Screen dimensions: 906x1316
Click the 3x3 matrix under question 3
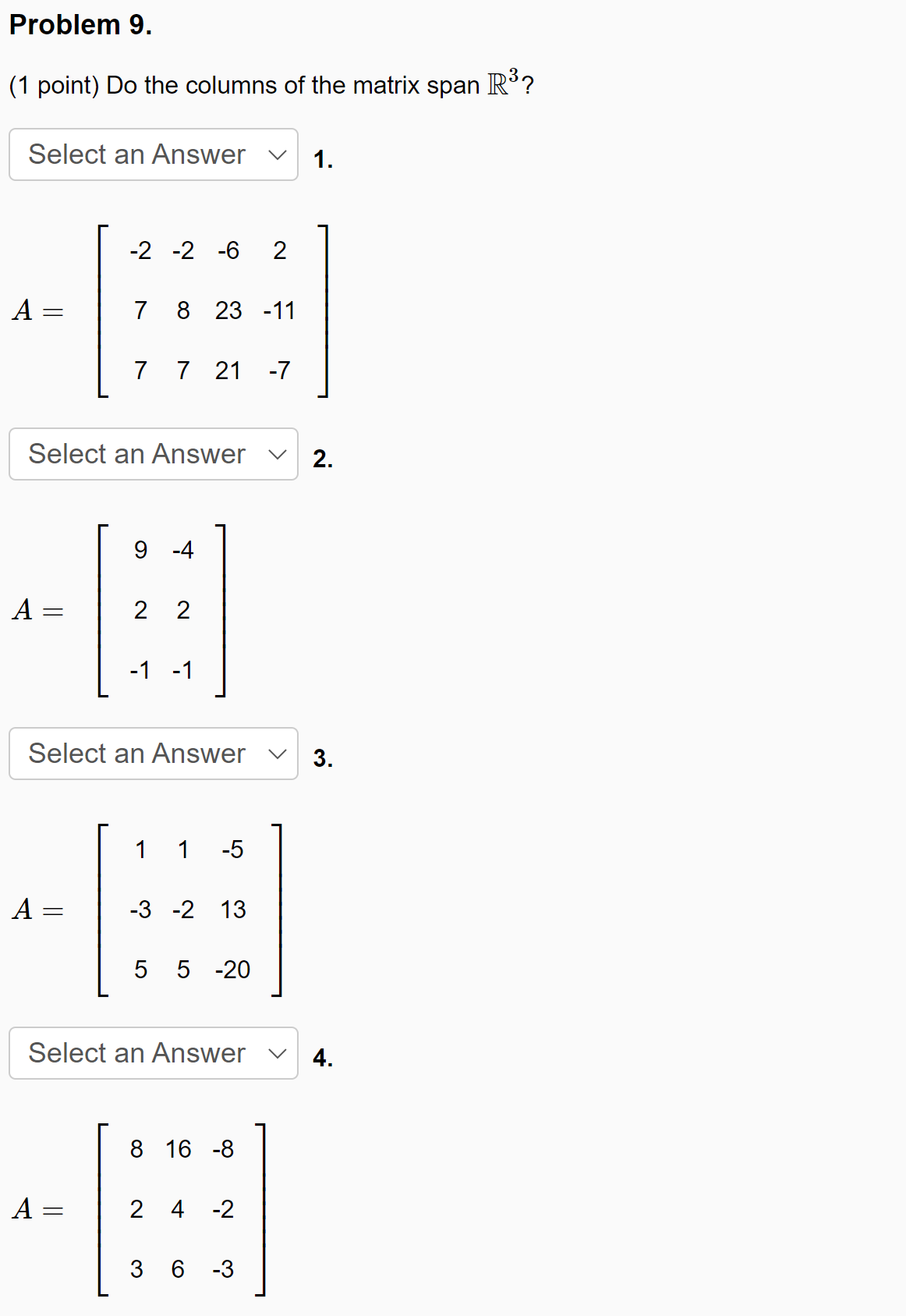[x=189, y=910]
